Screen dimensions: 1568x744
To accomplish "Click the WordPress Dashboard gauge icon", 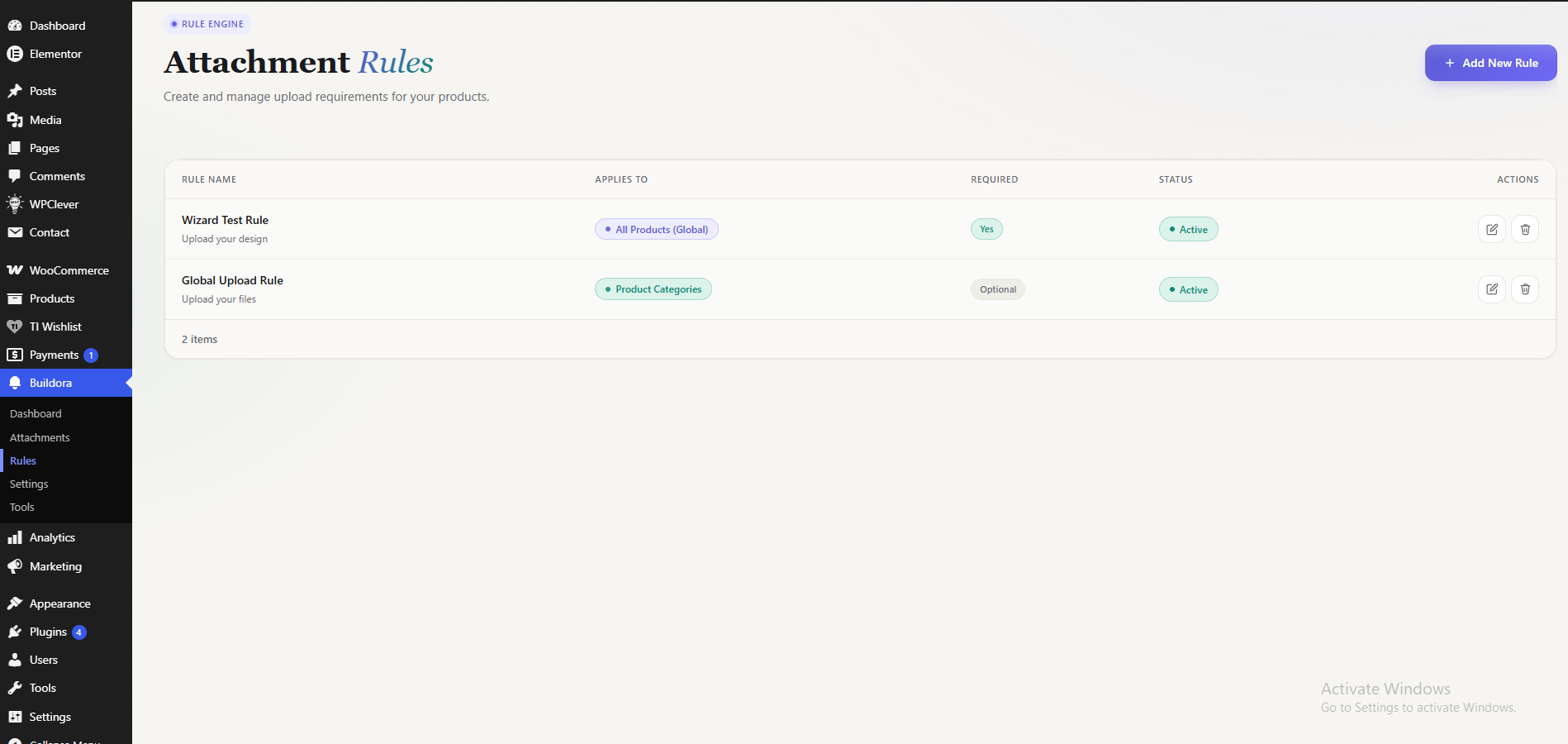I will click(x=15, y=26).
